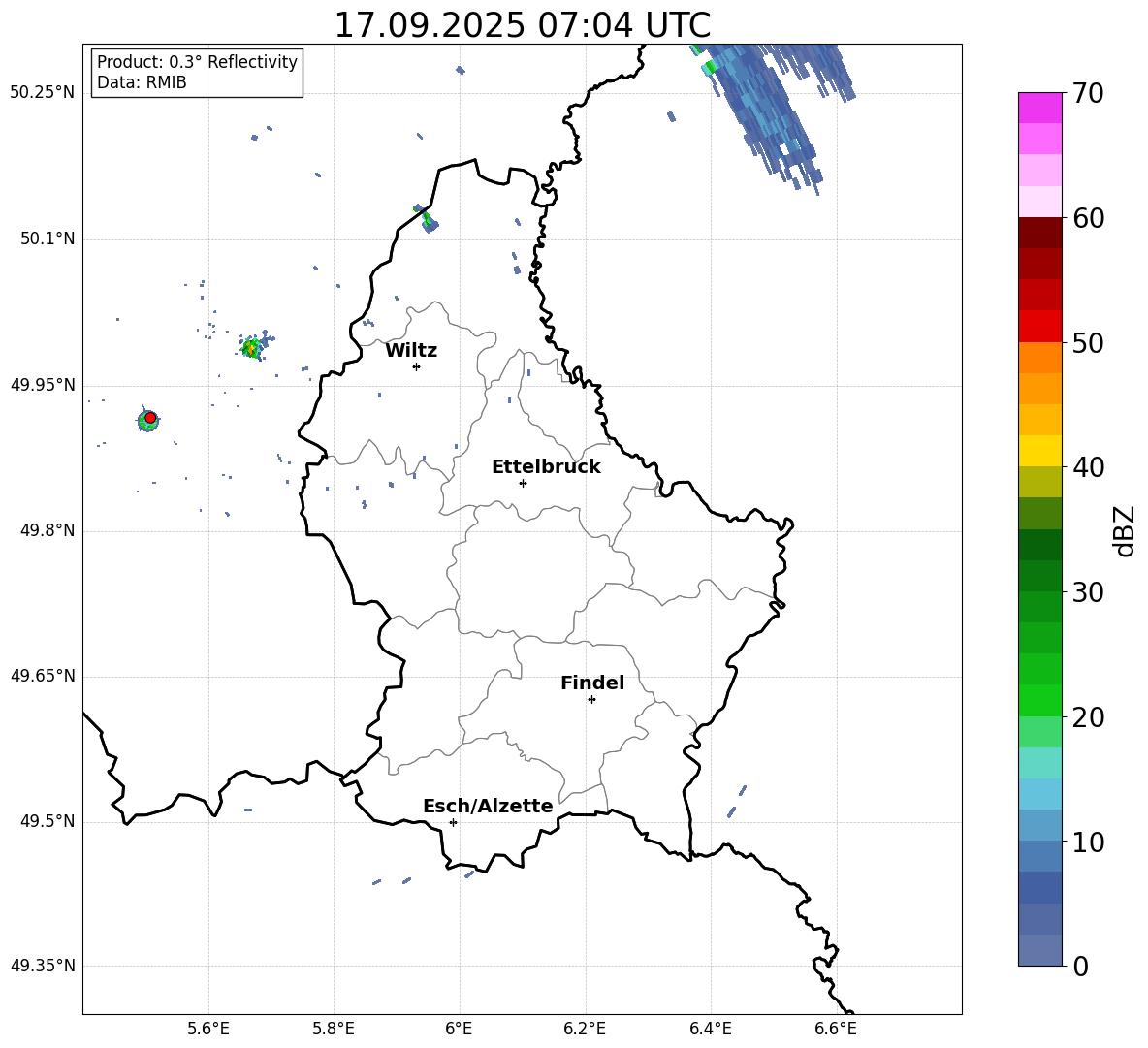Pick the bright green swatch above 20 dBZ
The image size is (1148, 1048).
pyautogui.click(x=1040, y=700)
